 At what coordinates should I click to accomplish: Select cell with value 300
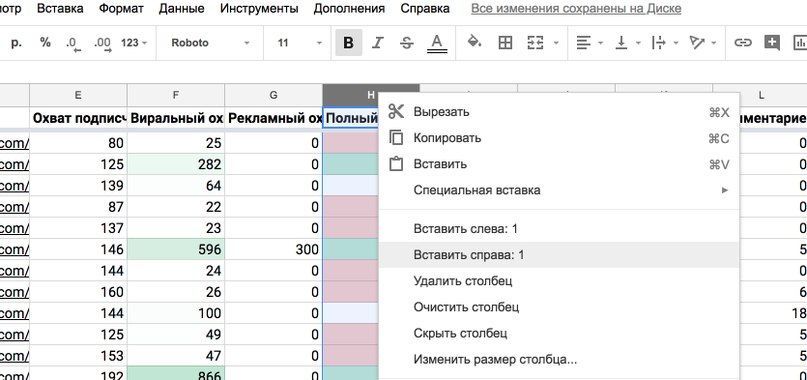coord(274,250)
